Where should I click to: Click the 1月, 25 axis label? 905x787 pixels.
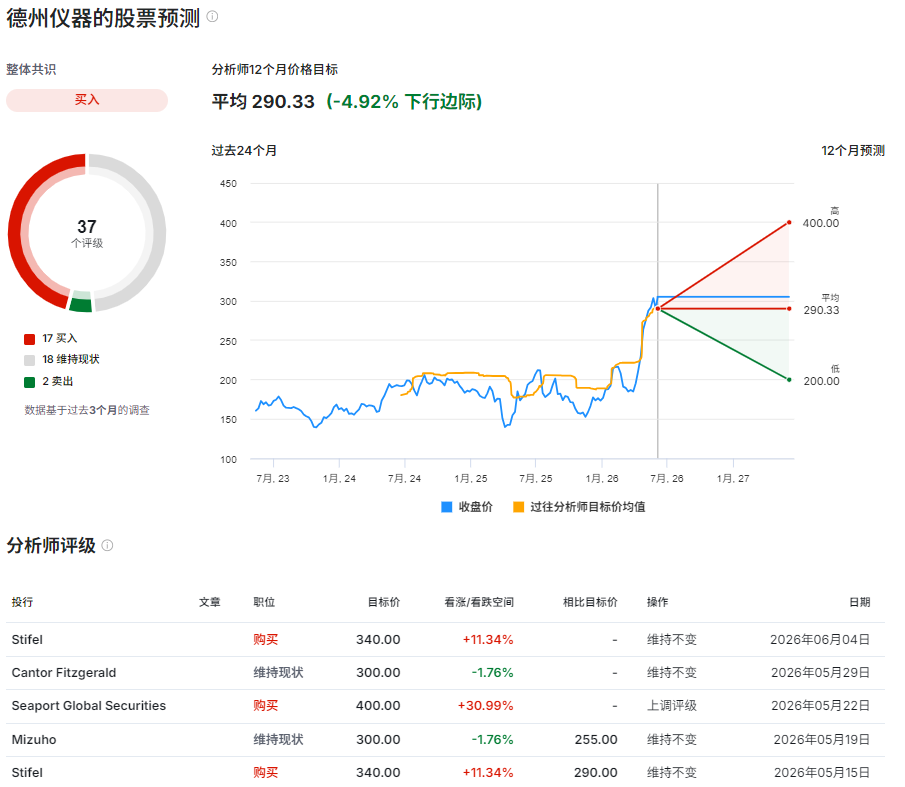pyautogui.click(x=471, y=478)
